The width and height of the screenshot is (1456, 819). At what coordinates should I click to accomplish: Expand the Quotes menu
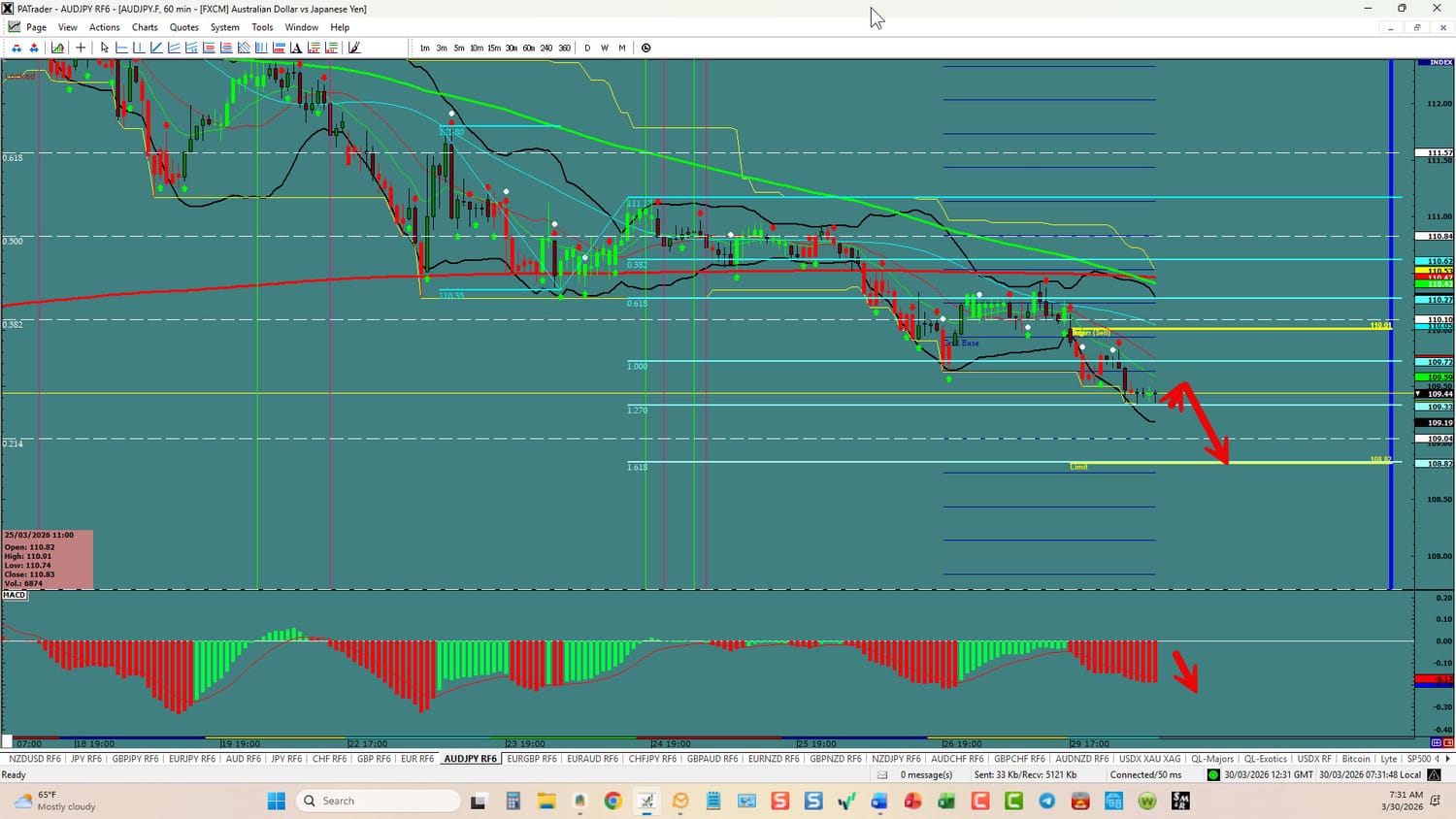183,27
